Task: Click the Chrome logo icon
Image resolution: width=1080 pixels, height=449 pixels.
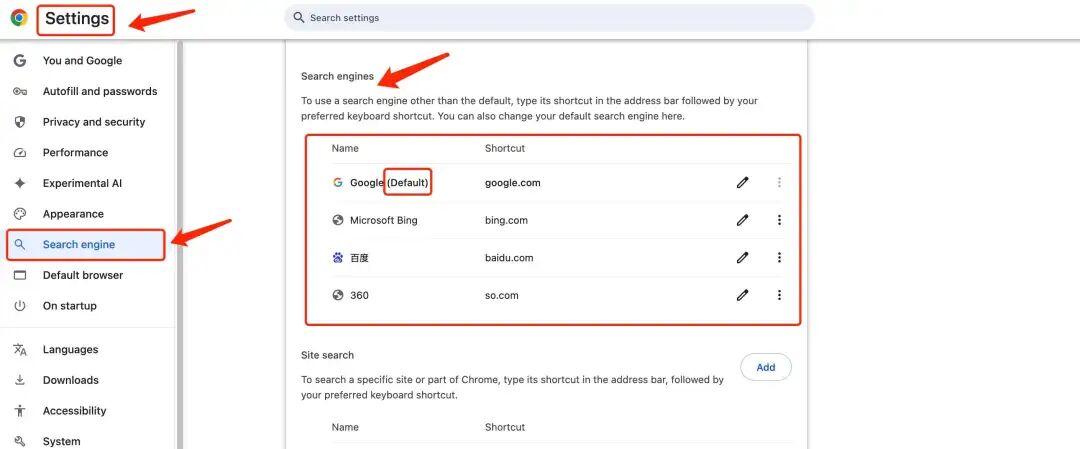Action: tap(19, 18)
